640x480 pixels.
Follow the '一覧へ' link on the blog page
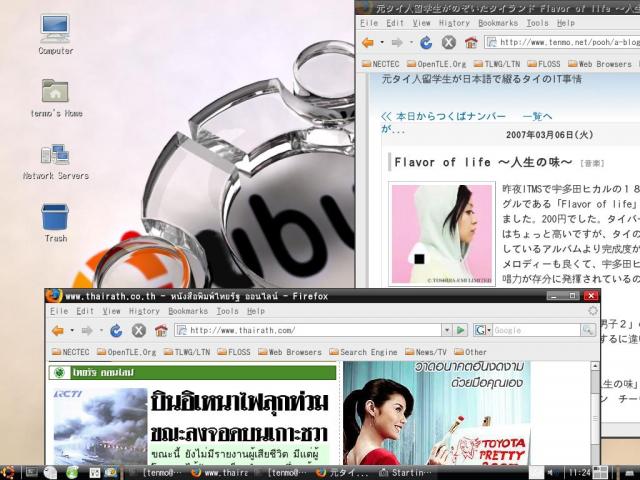click(537, 116)
